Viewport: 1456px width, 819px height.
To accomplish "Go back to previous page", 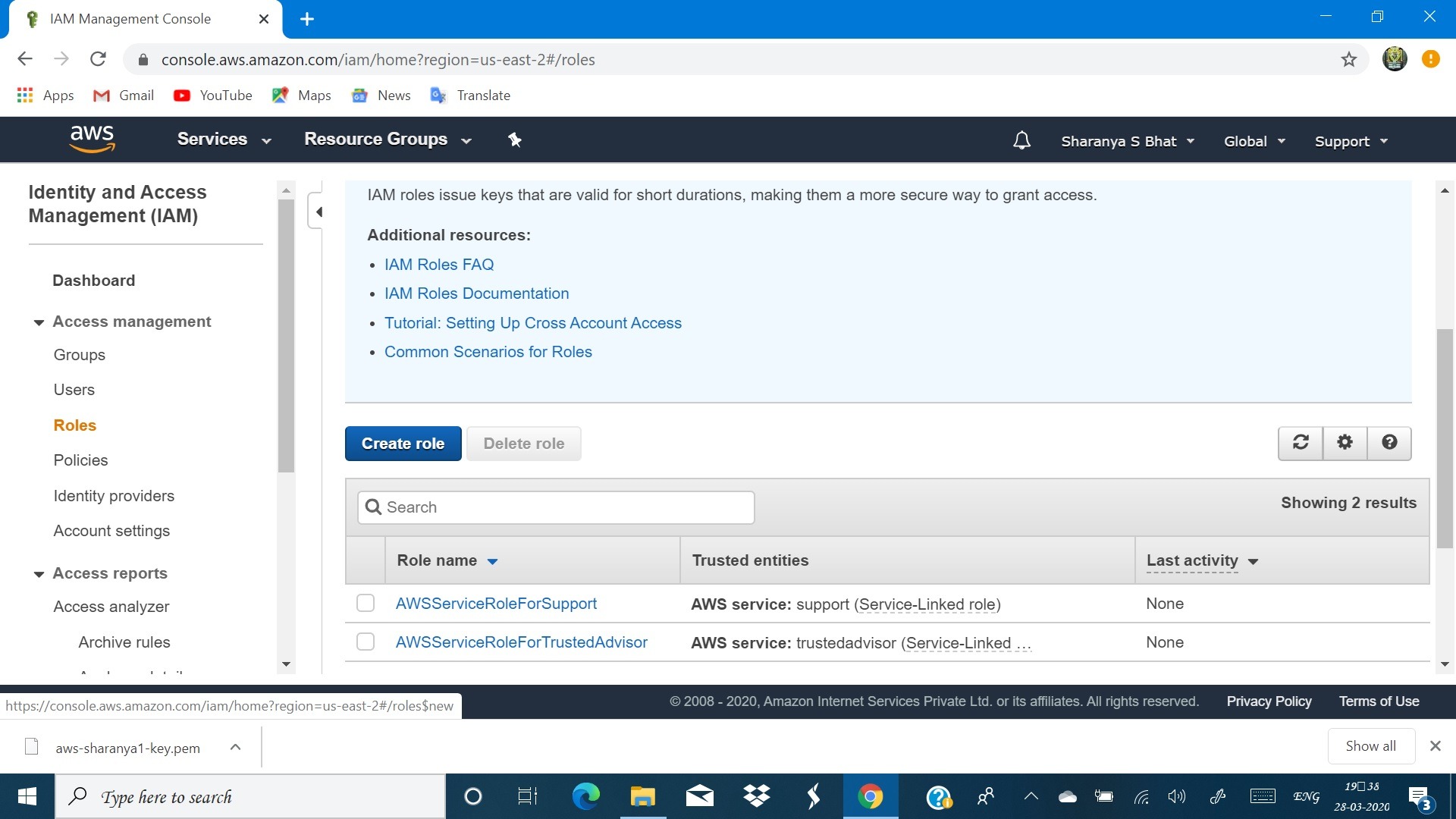I will (x=25, y=59).
